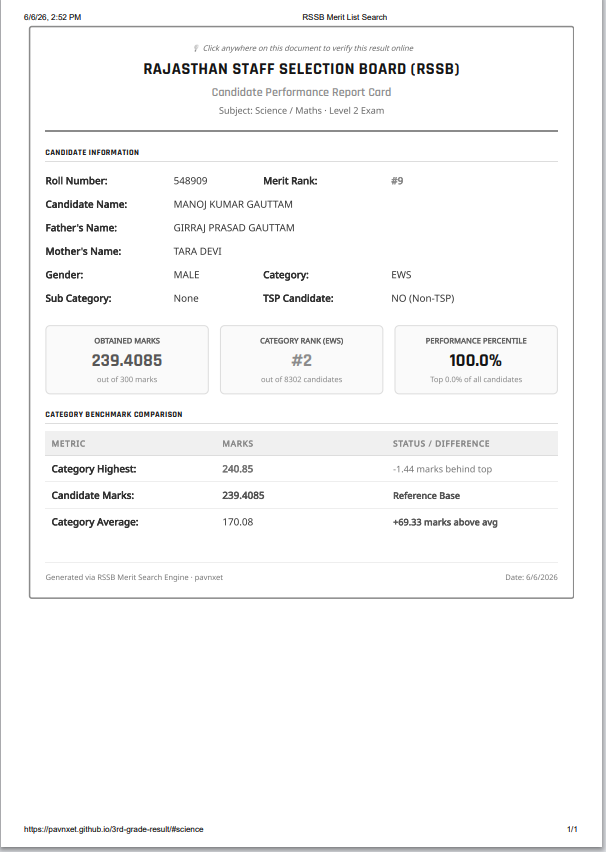Open the pavnxet.github.io URL in page footer
This screenshot has width=606, height=852.
[x=114, y=829]
